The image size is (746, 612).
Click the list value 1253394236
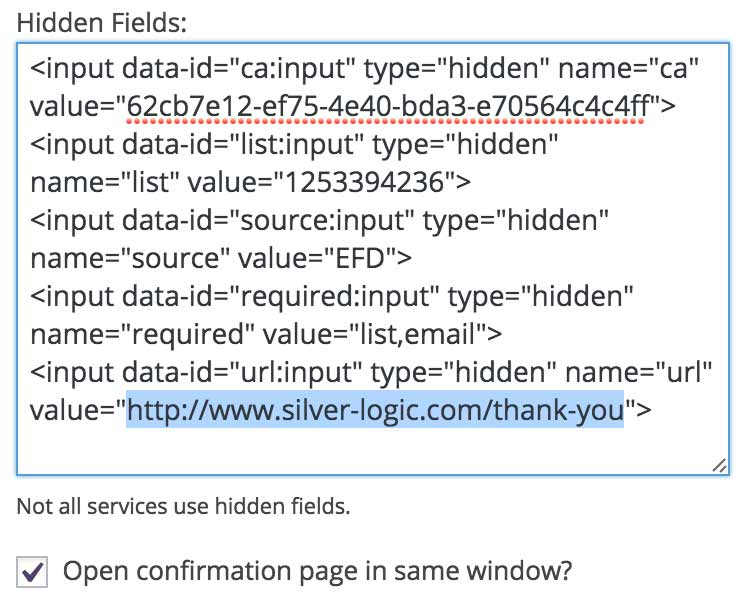323,181
